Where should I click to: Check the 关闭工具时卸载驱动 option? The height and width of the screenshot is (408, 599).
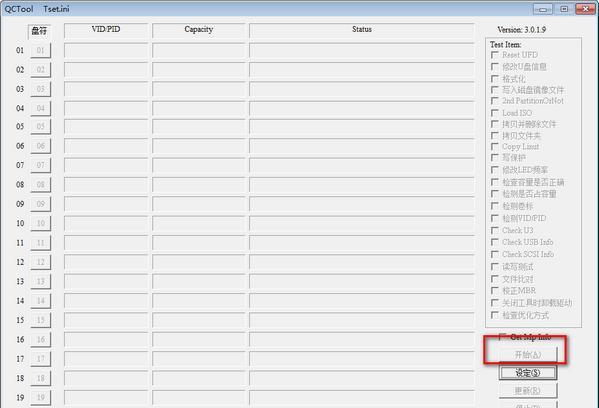click(x=495, y=303)
